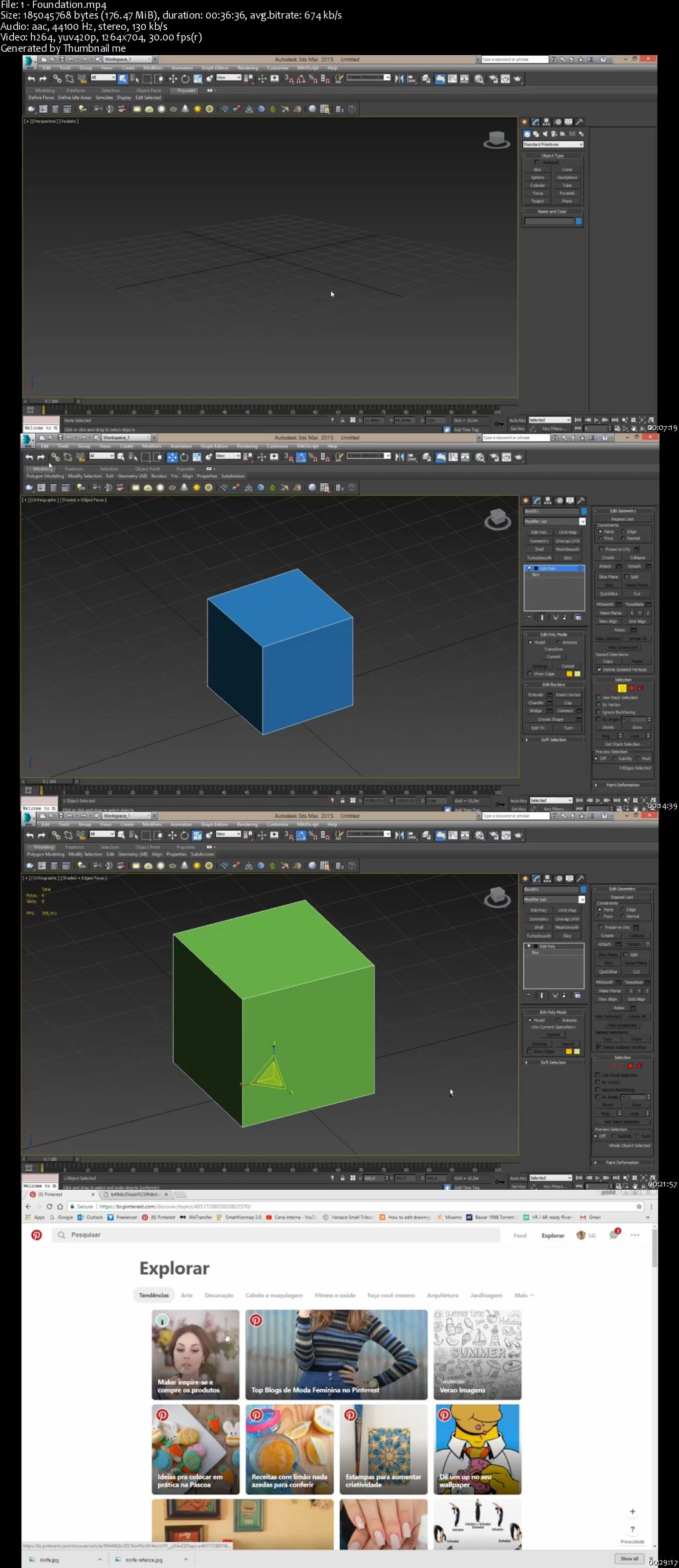The width and height of the screenshot is (679, 1568).
Task: Select the Cameras category icon in empty-scene frame
Action: click(554, 133)
